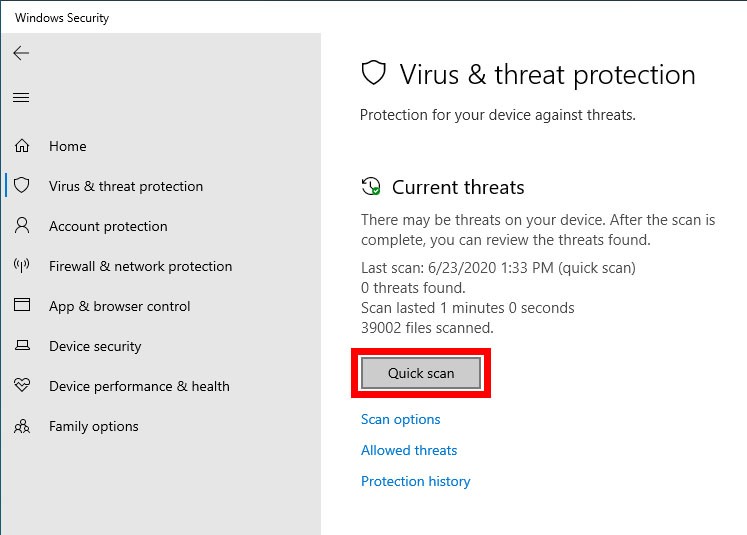
Task: Click the Home house icon
Action: (x=22, y=146)
